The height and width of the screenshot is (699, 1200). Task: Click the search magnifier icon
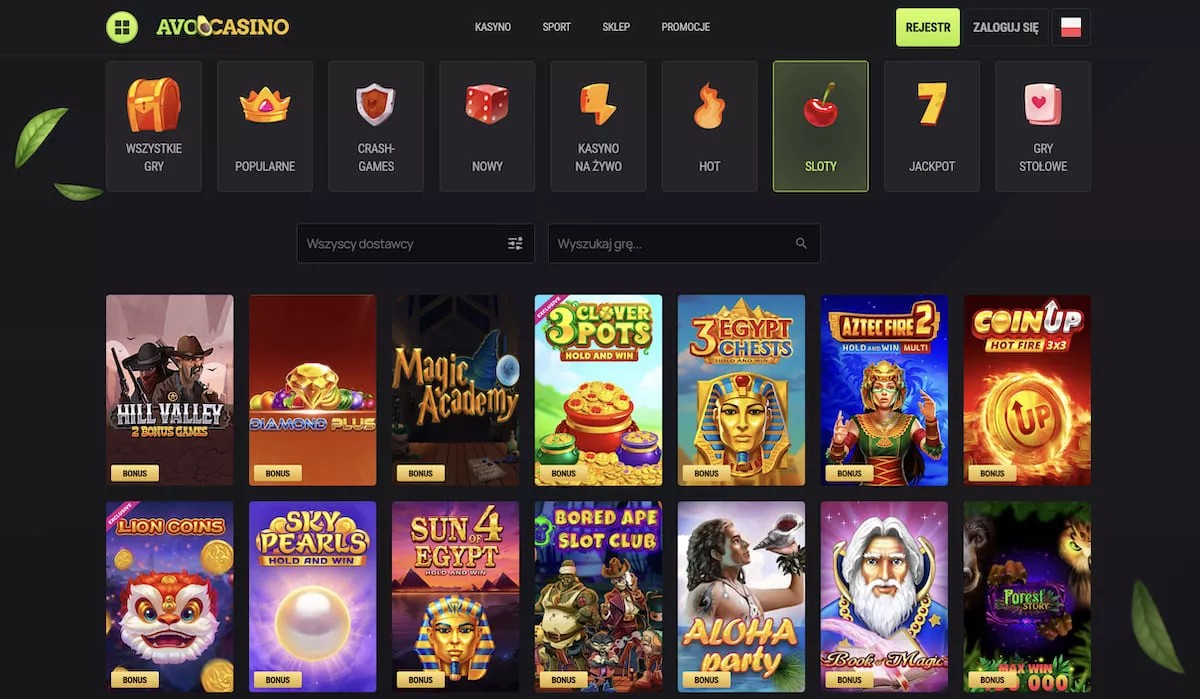[x=801, y=243]
